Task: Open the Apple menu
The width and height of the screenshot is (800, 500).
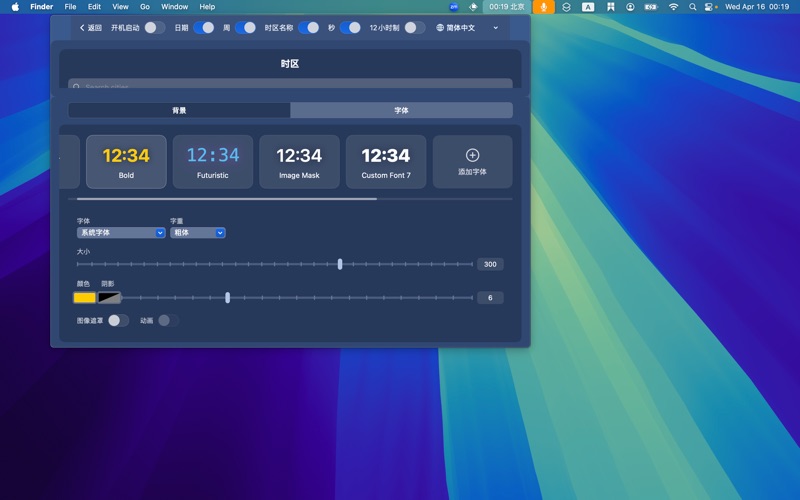Action: coord(15,7)
